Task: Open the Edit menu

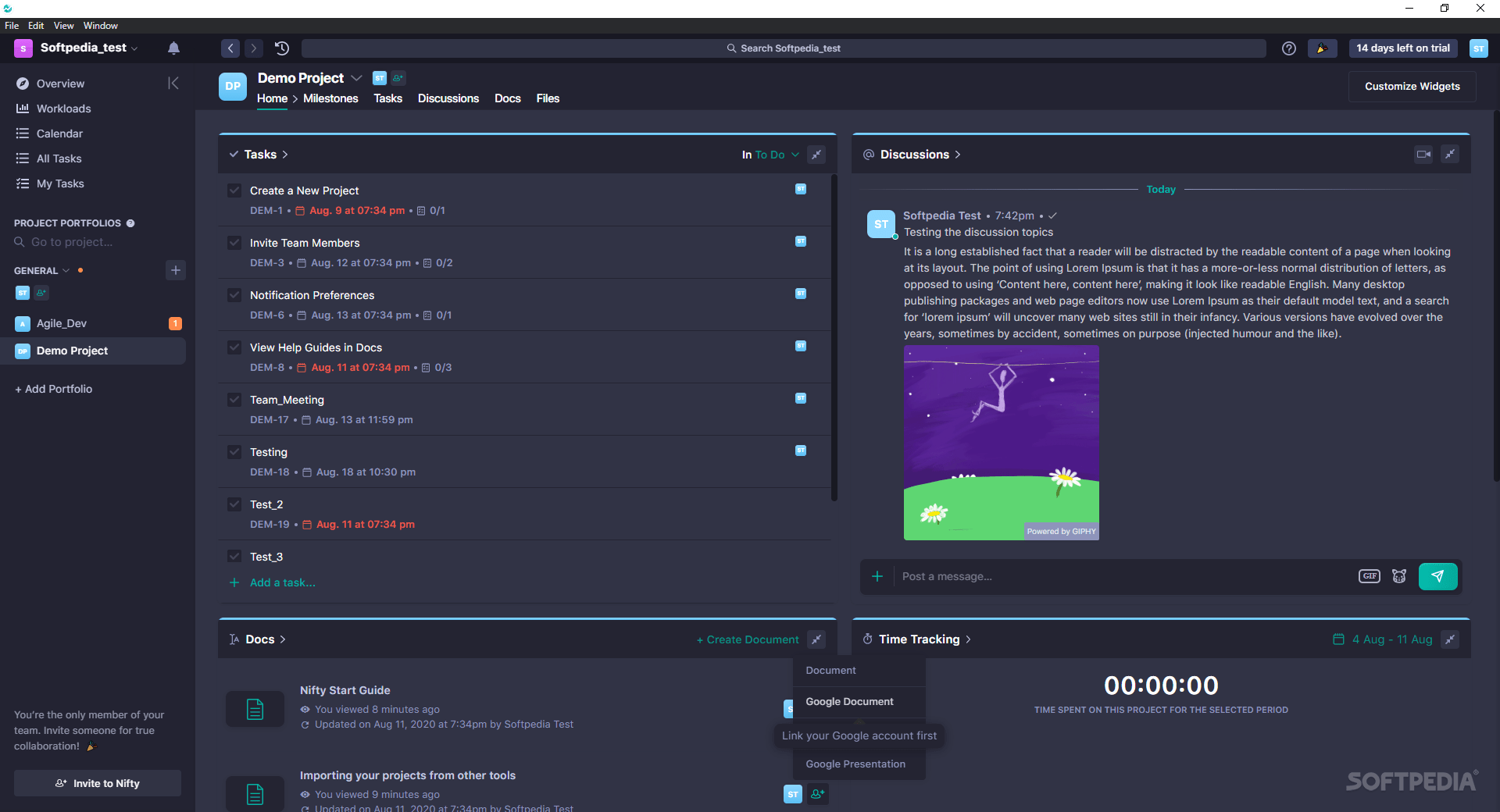Action: point(36,26)
